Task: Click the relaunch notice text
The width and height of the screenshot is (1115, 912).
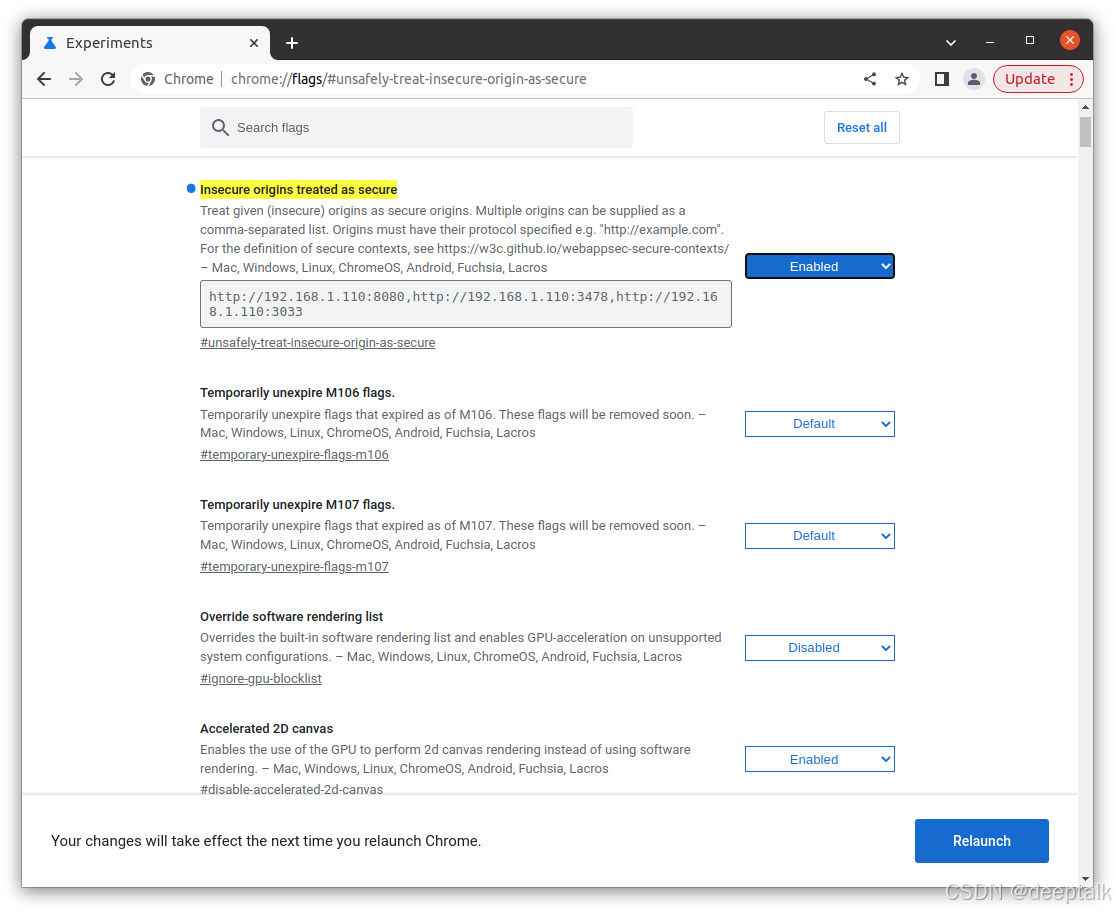Action: point(266,841)
